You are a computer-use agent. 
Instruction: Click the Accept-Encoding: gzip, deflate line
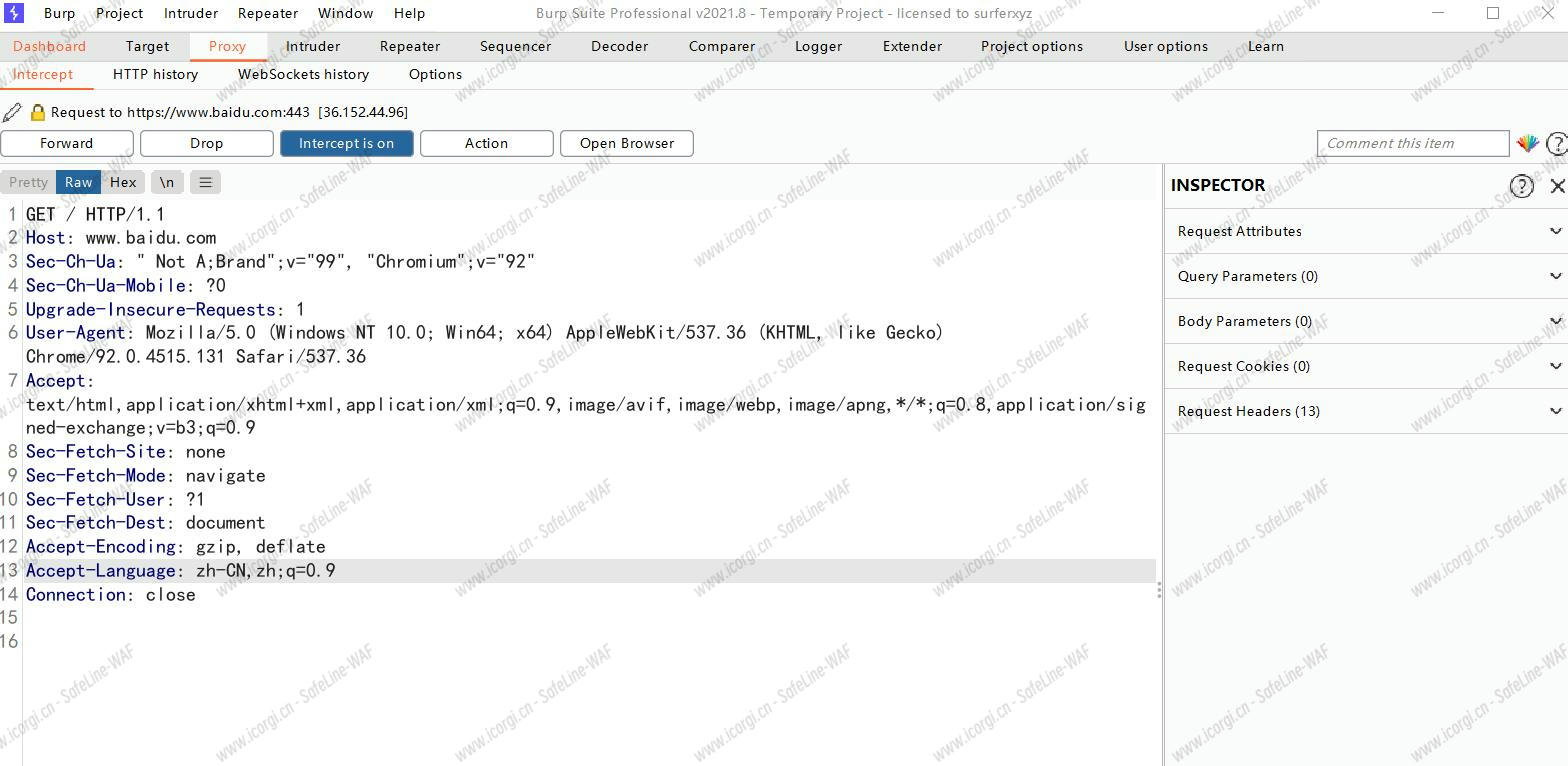[175, 547]
